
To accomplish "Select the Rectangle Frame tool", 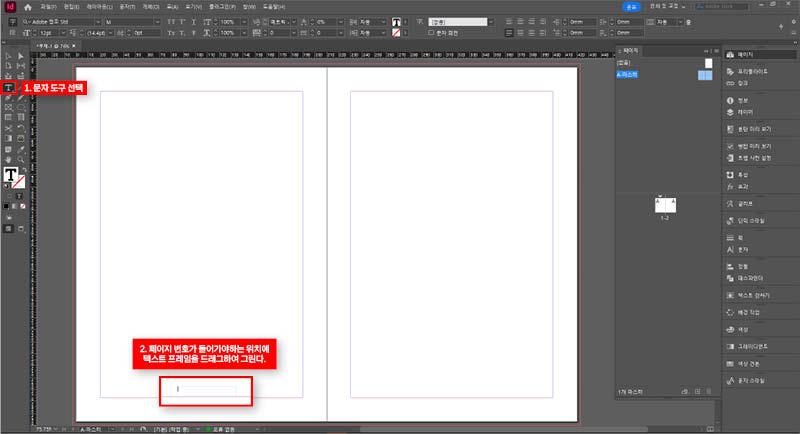I will [x=9, y=108].
